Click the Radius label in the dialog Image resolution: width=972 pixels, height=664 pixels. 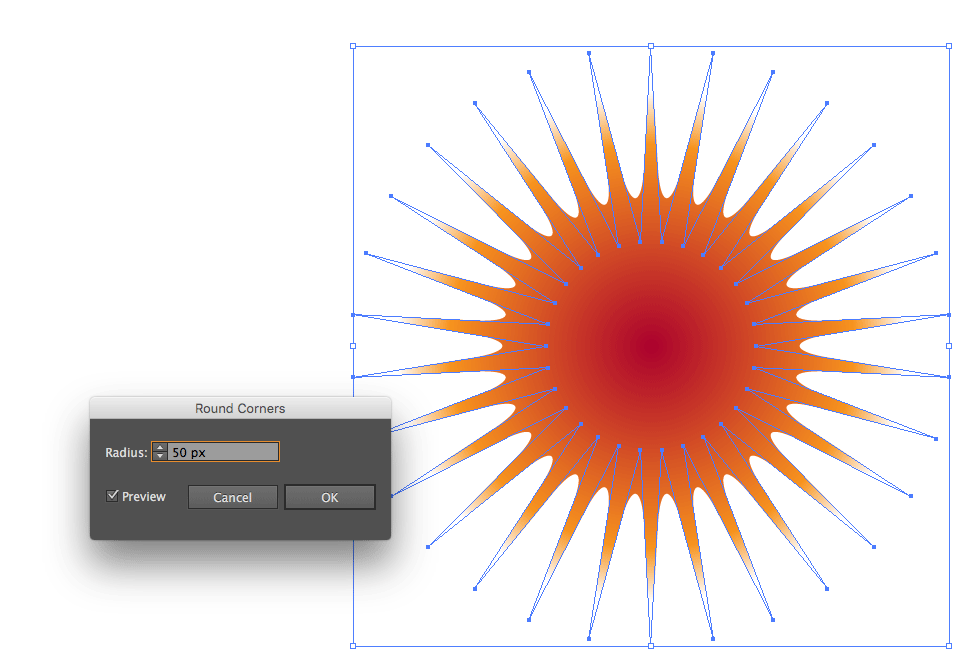click(125, 452)
